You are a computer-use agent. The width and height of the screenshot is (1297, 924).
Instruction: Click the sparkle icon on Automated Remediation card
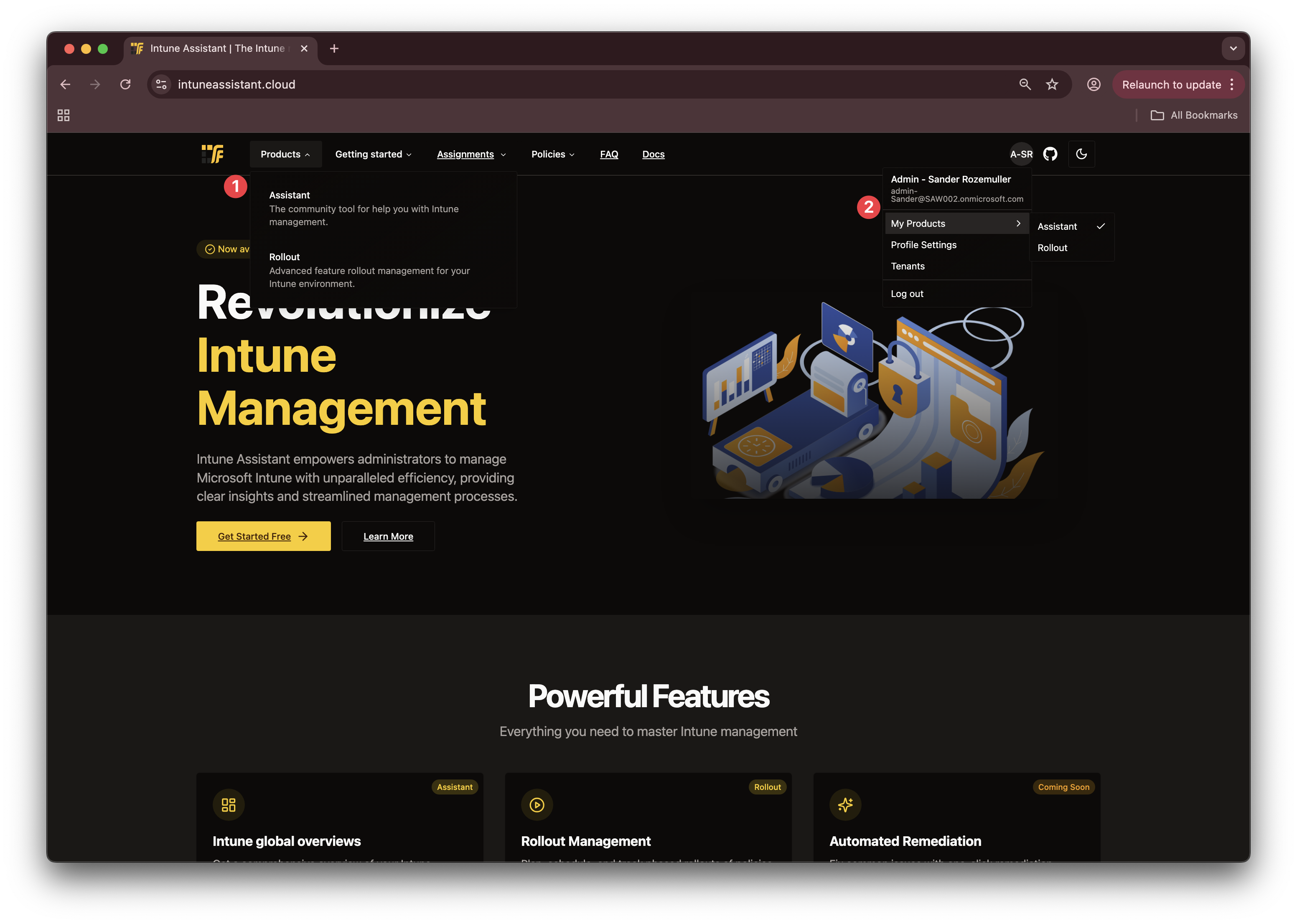click(x=845, y=805)
